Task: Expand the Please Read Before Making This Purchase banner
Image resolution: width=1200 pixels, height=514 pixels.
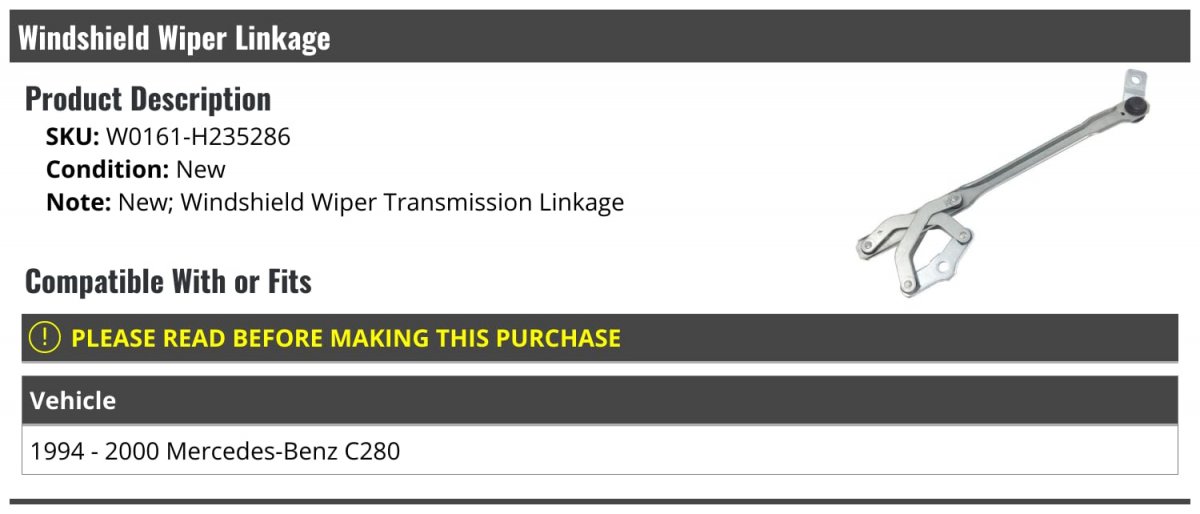Action: [x=600, y=338]
